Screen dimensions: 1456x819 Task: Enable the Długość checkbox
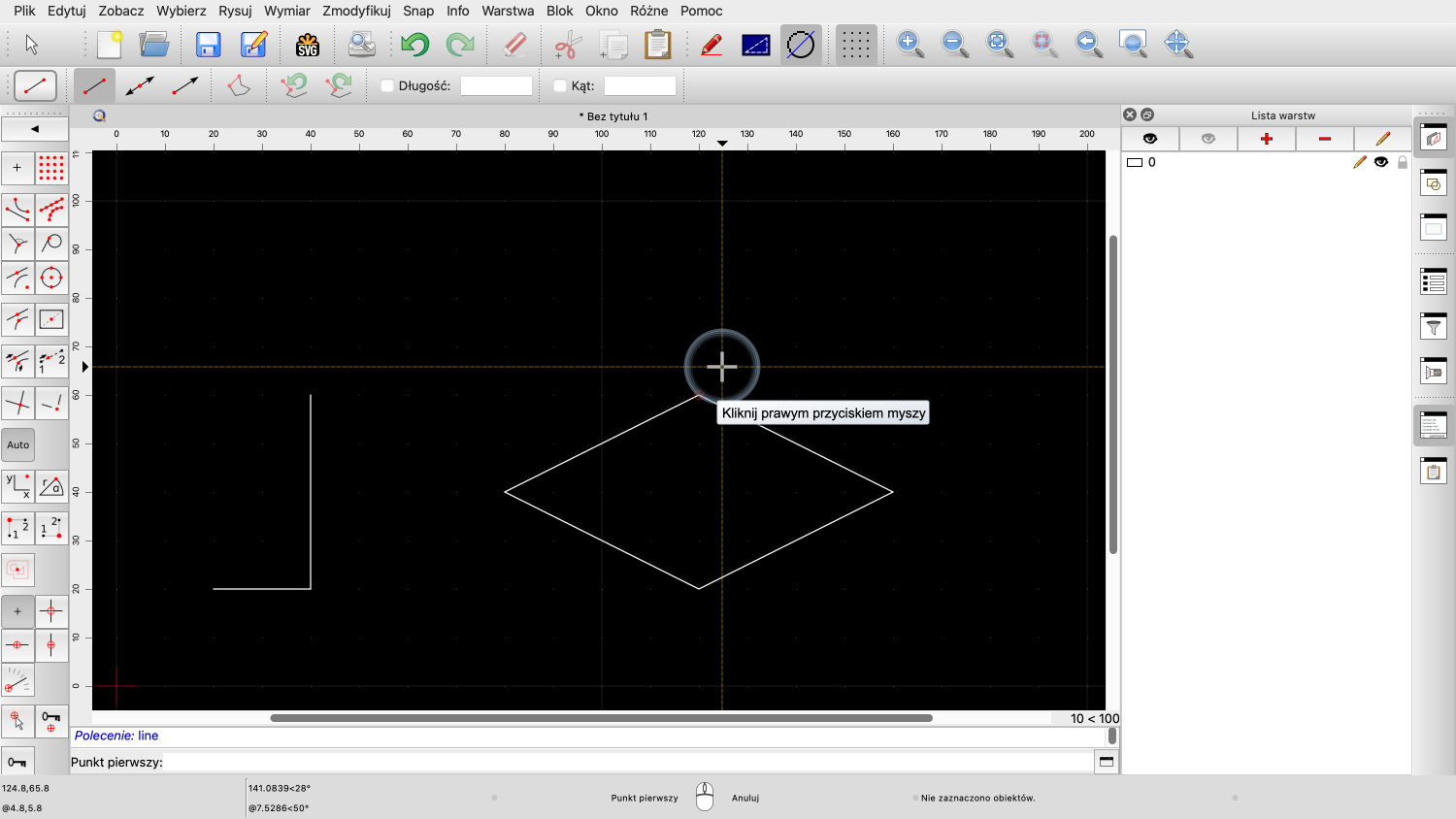click(387, 85)
